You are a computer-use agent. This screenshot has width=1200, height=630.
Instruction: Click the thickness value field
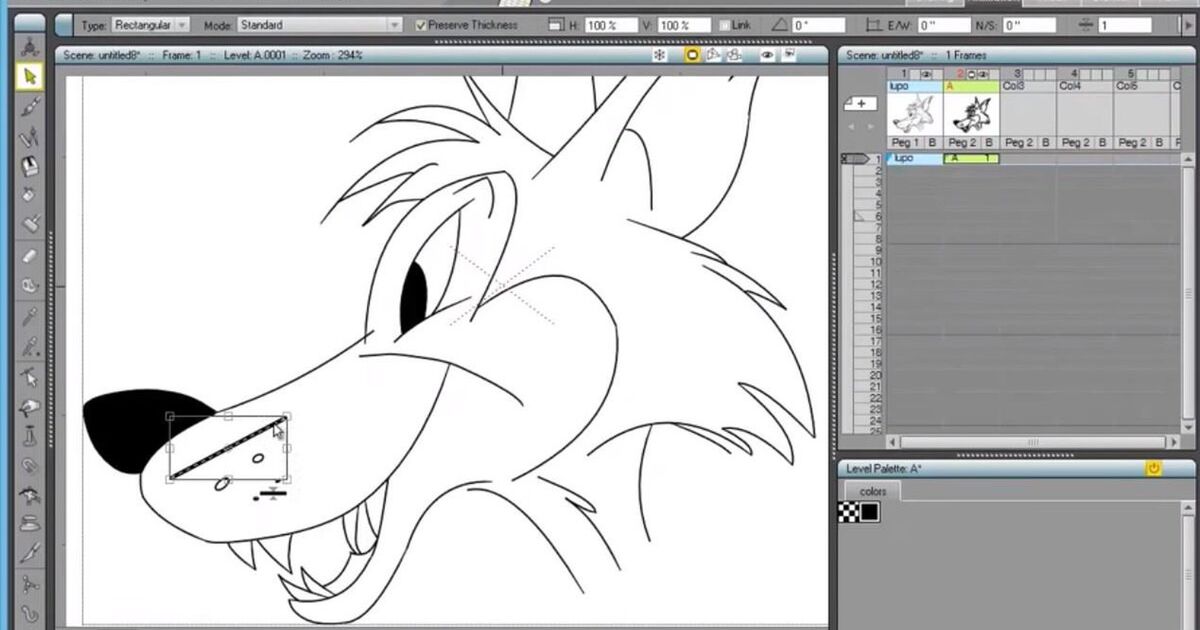pyautogui.click(x=1125, y=25)
